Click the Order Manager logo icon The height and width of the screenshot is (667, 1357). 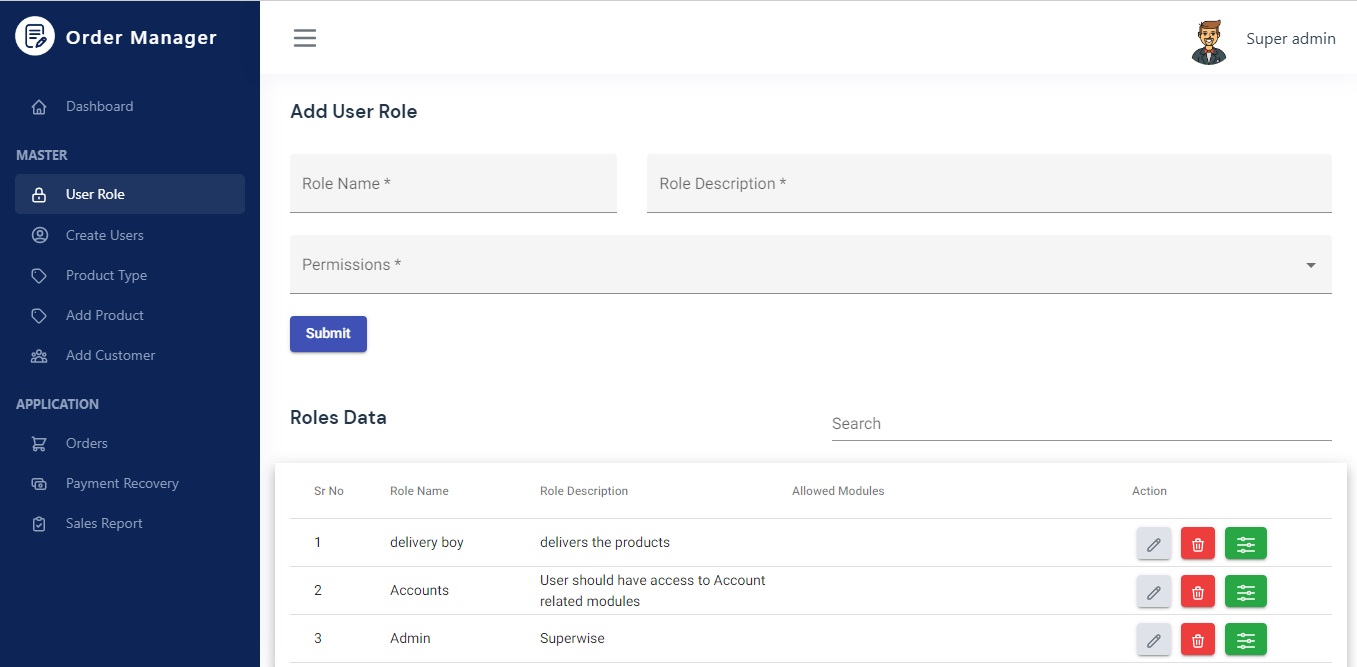(x=35, y=36)
